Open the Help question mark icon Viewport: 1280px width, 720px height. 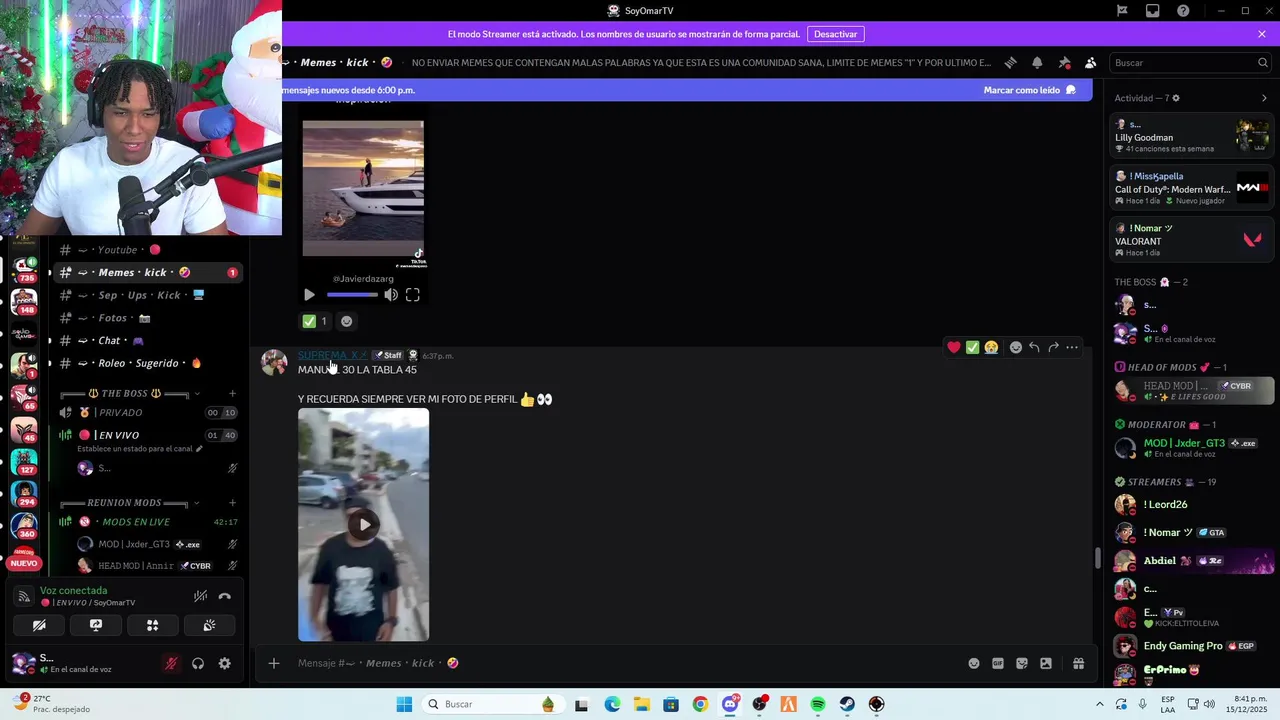(x=1184, y=11)
